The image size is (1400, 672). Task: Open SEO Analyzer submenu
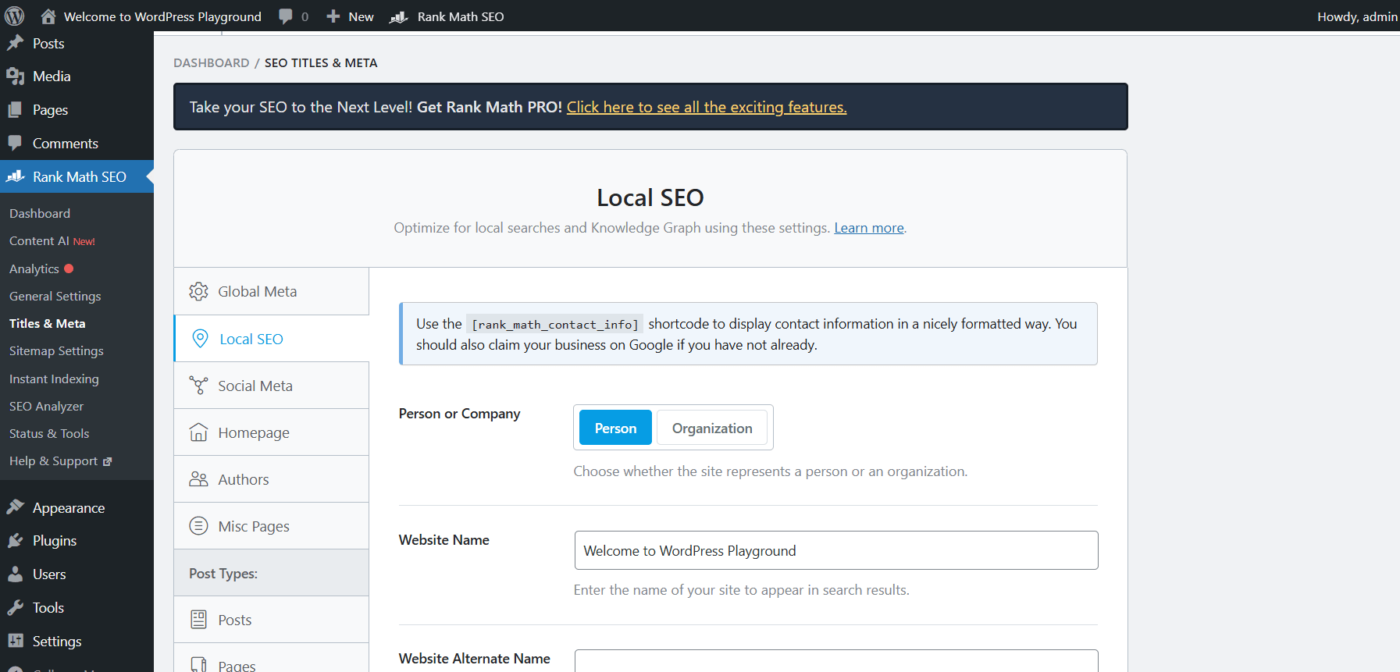46,407
